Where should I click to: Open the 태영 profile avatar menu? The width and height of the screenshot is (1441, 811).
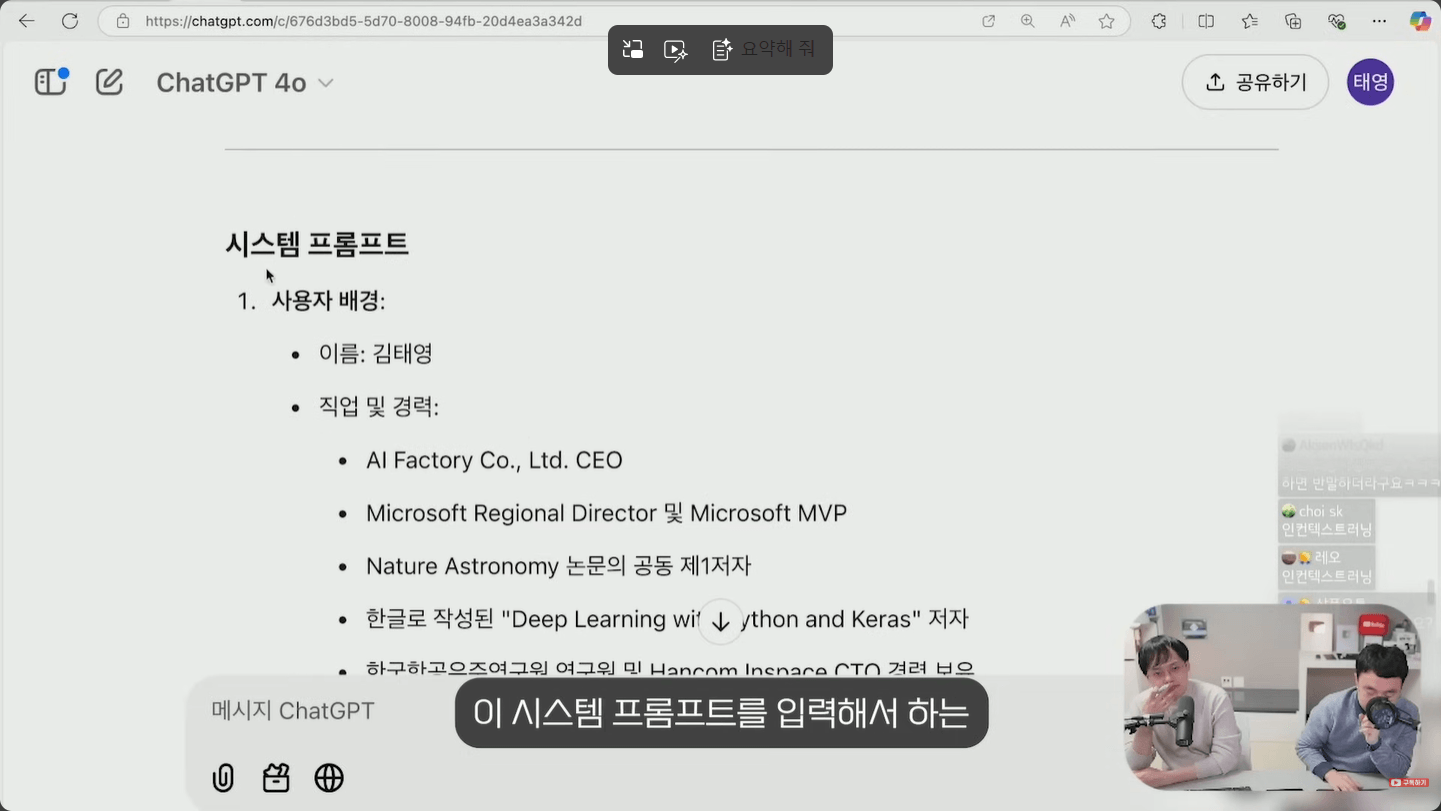click(x=1370, y=82)
